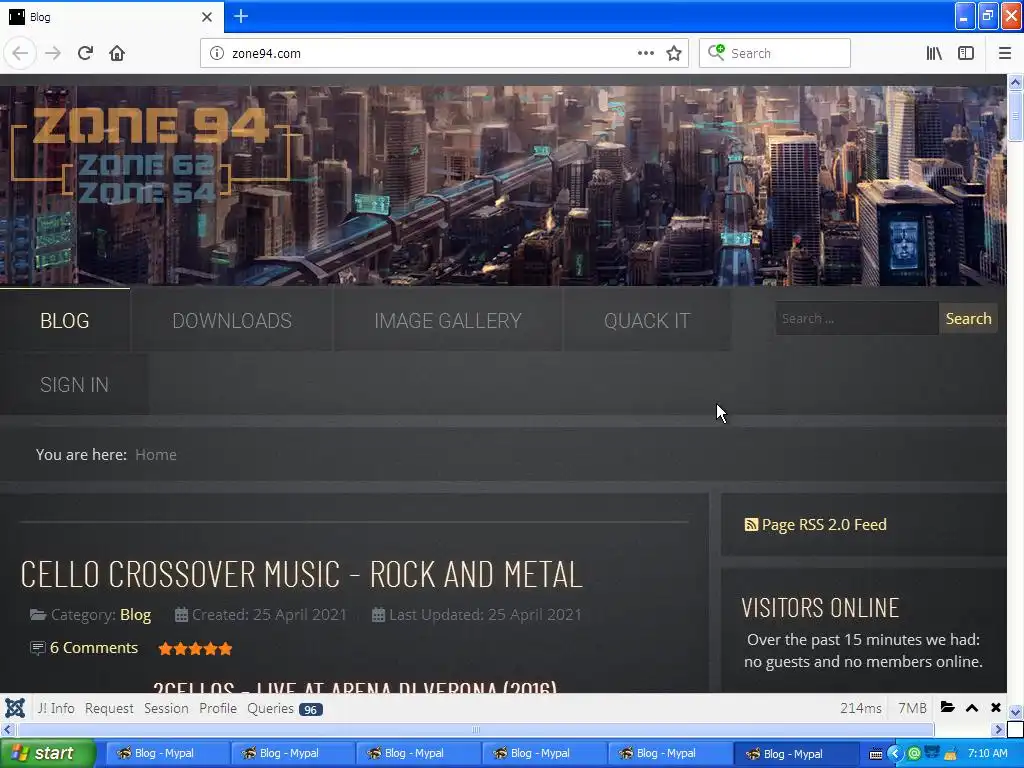Open the SIGN IN navigation item
Screen dimensions: 1024x768
tap(74, 385)
